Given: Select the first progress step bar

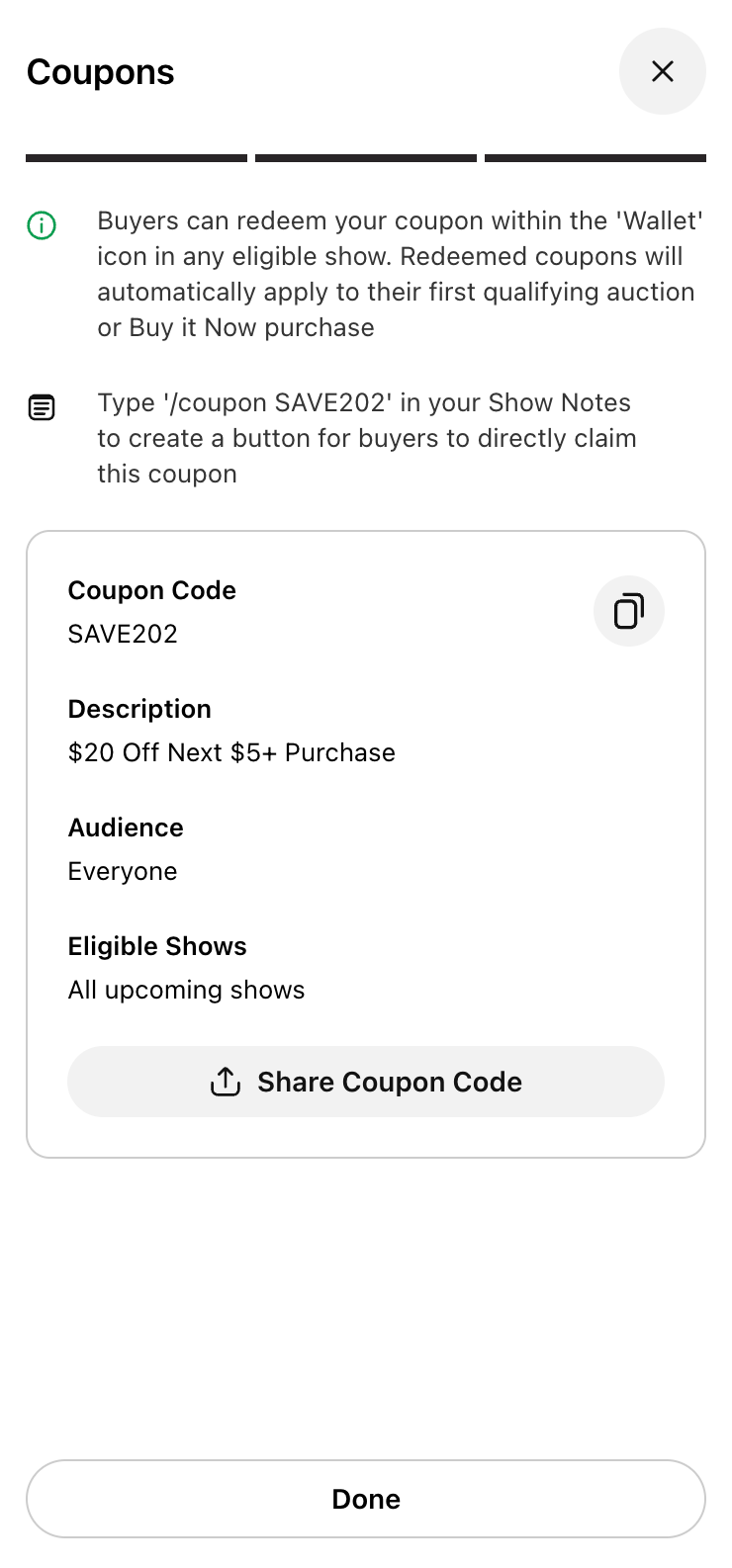Looking at the screenshot, I should point(137,158).
